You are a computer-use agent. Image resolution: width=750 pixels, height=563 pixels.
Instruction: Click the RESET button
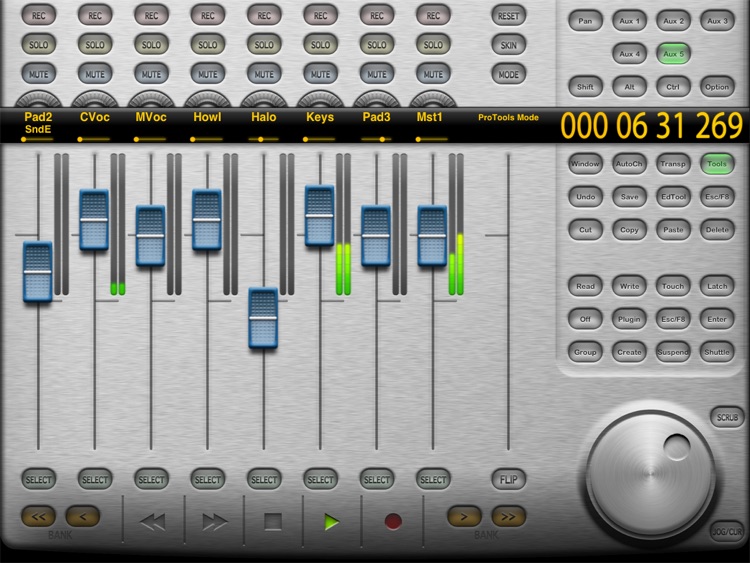[508, 15]
